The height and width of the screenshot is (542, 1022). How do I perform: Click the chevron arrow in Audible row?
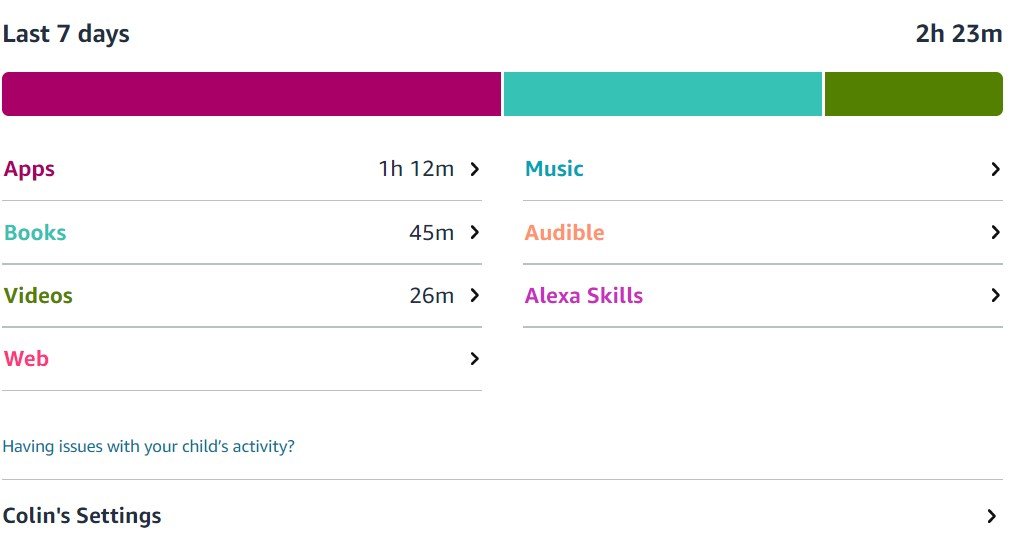(x=995, y=233)
